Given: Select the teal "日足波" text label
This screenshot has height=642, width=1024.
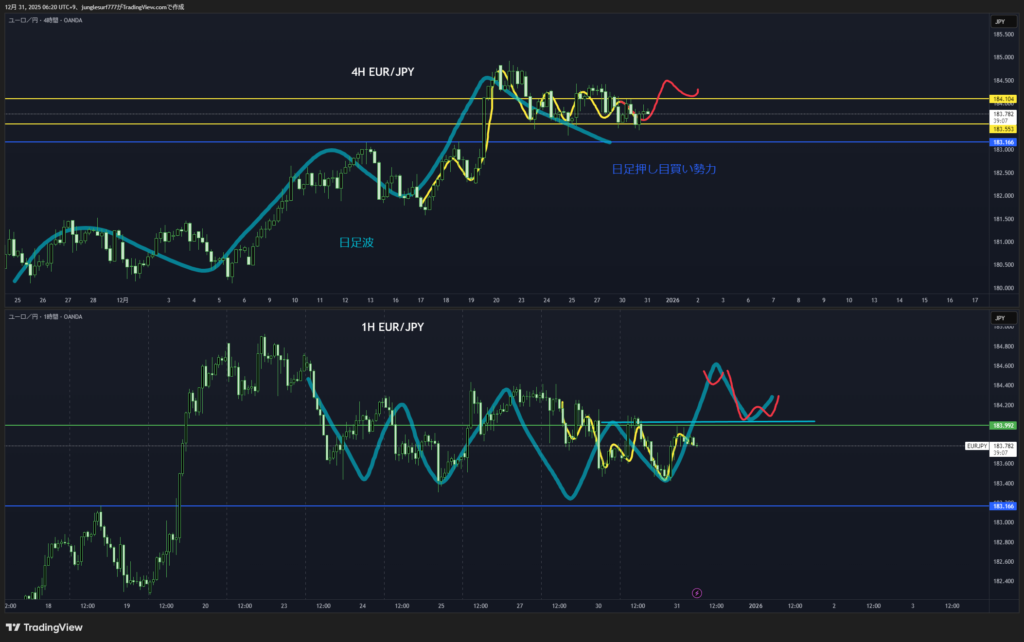Looking at the screenshot, I should 357,242.
